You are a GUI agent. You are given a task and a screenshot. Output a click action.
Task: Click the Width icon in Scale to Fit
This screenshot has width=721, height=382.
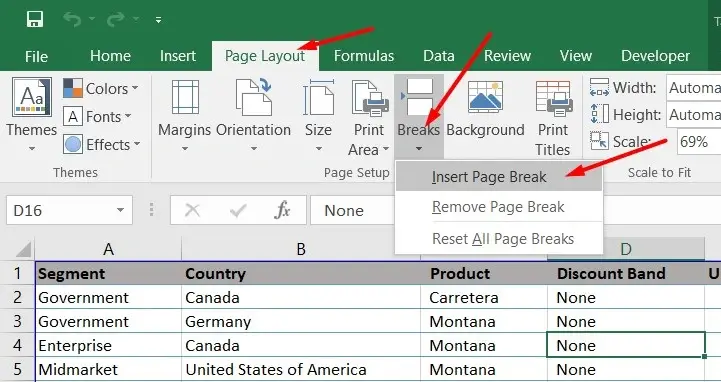tap(599, 87)
